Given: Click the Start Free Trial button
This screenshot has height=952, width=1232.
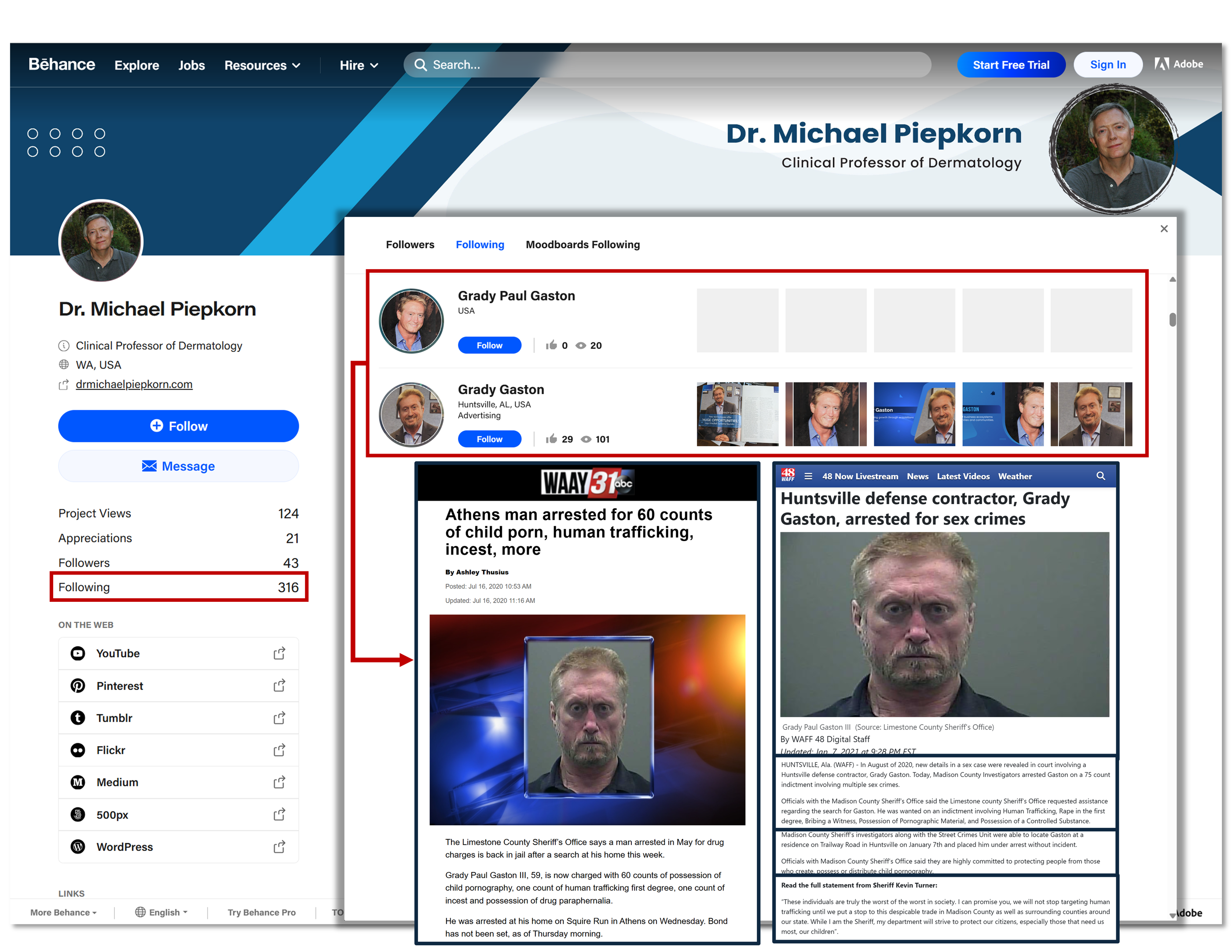Looking at the screenshot, I should pos(1011,65).
